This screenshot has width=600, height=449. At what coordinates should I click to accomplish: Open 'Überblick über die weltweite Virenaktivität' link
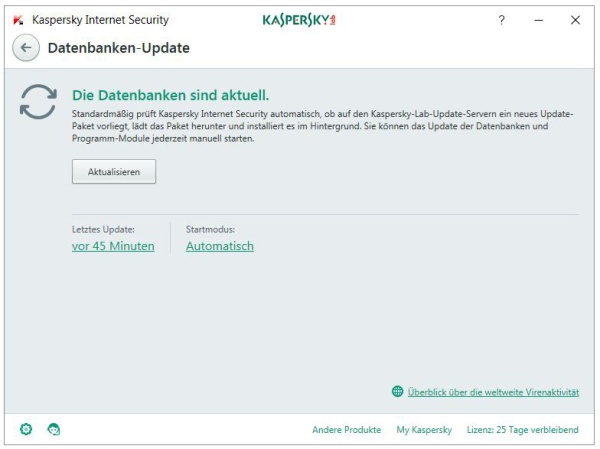(493, 392)
